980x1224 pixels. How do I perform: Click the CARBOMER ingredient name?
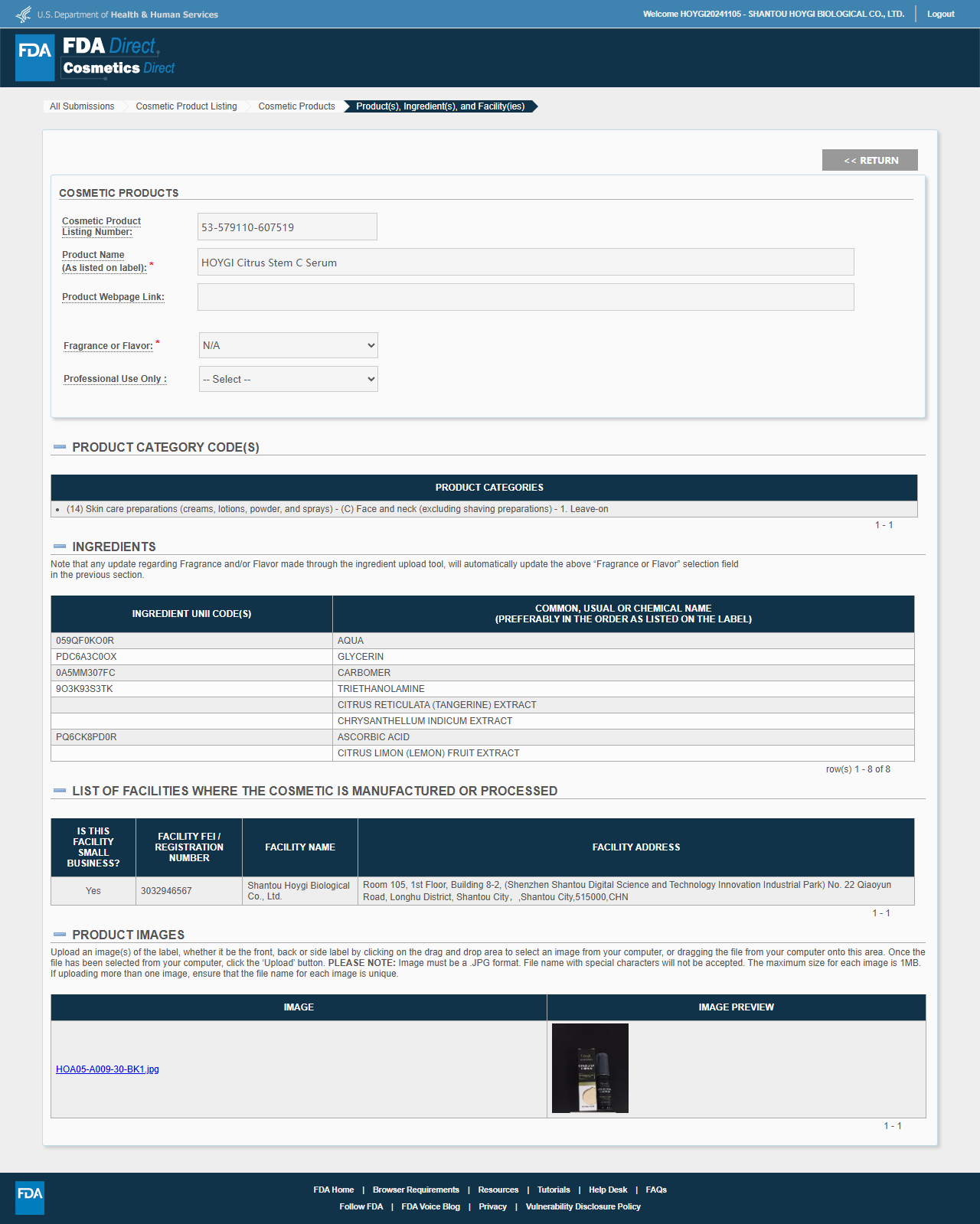tap(364, 673)
